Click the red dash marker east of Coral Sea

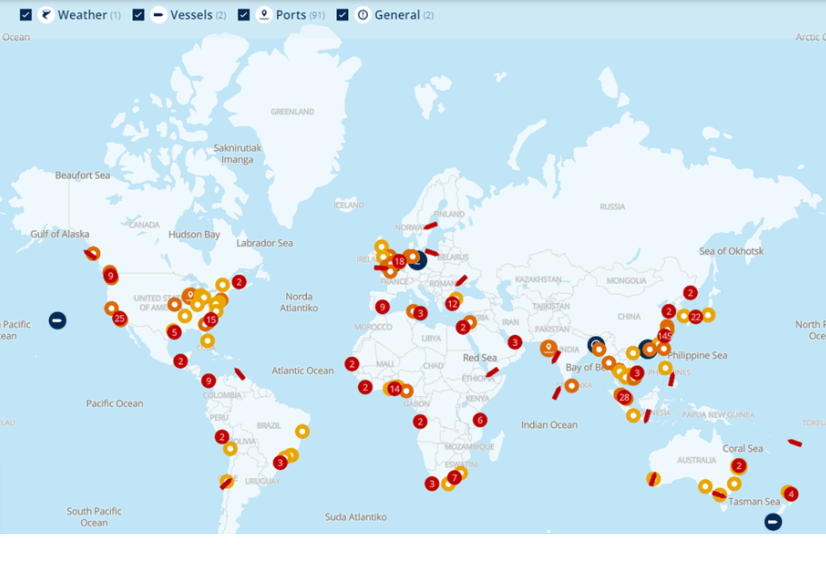794,442
